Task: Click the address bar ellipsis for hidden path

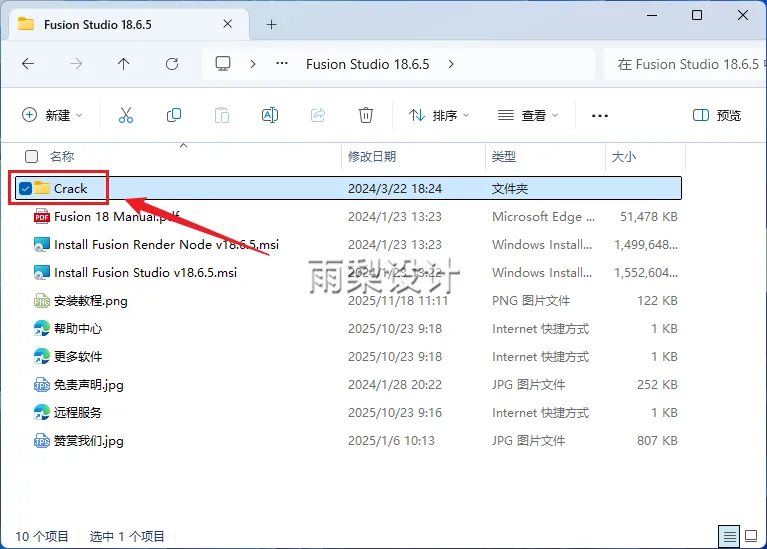Action: pyautogui.click(x=282, y=64)
